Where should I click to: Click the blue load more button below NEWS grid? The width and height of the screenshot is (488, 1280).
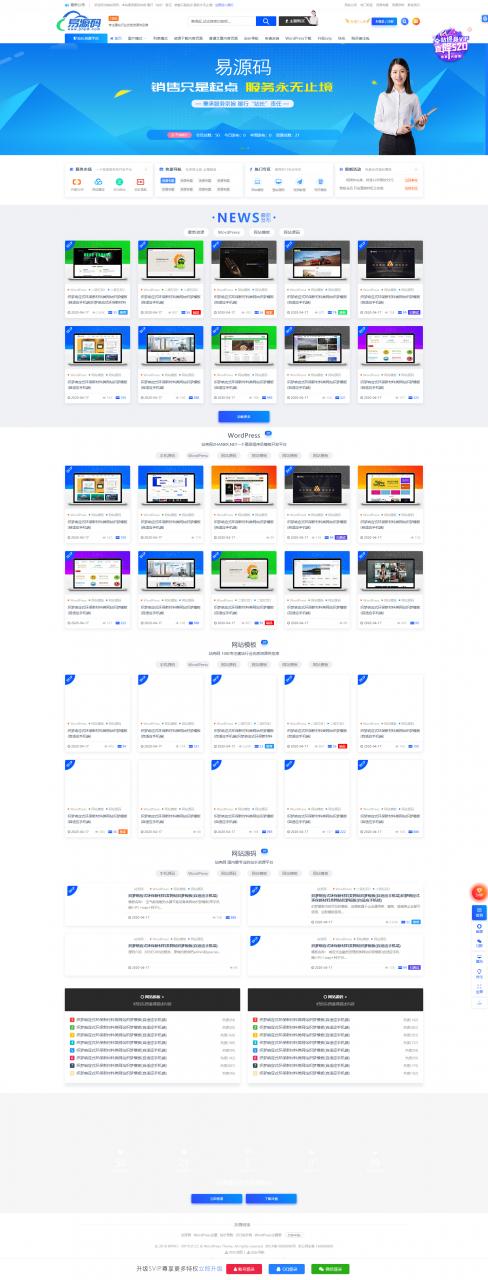[244, 415]
